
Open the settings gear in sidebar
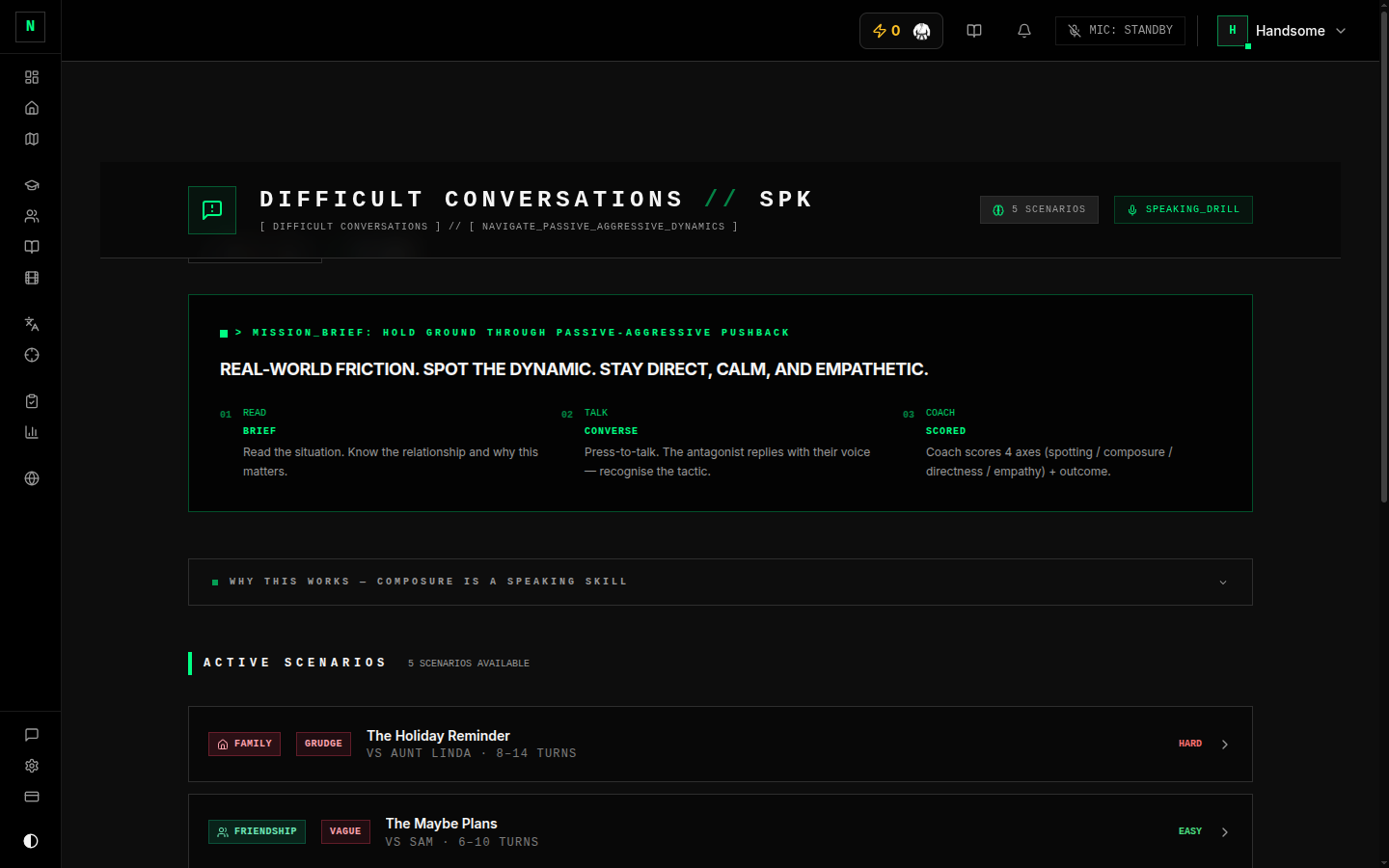pos(32,766)
